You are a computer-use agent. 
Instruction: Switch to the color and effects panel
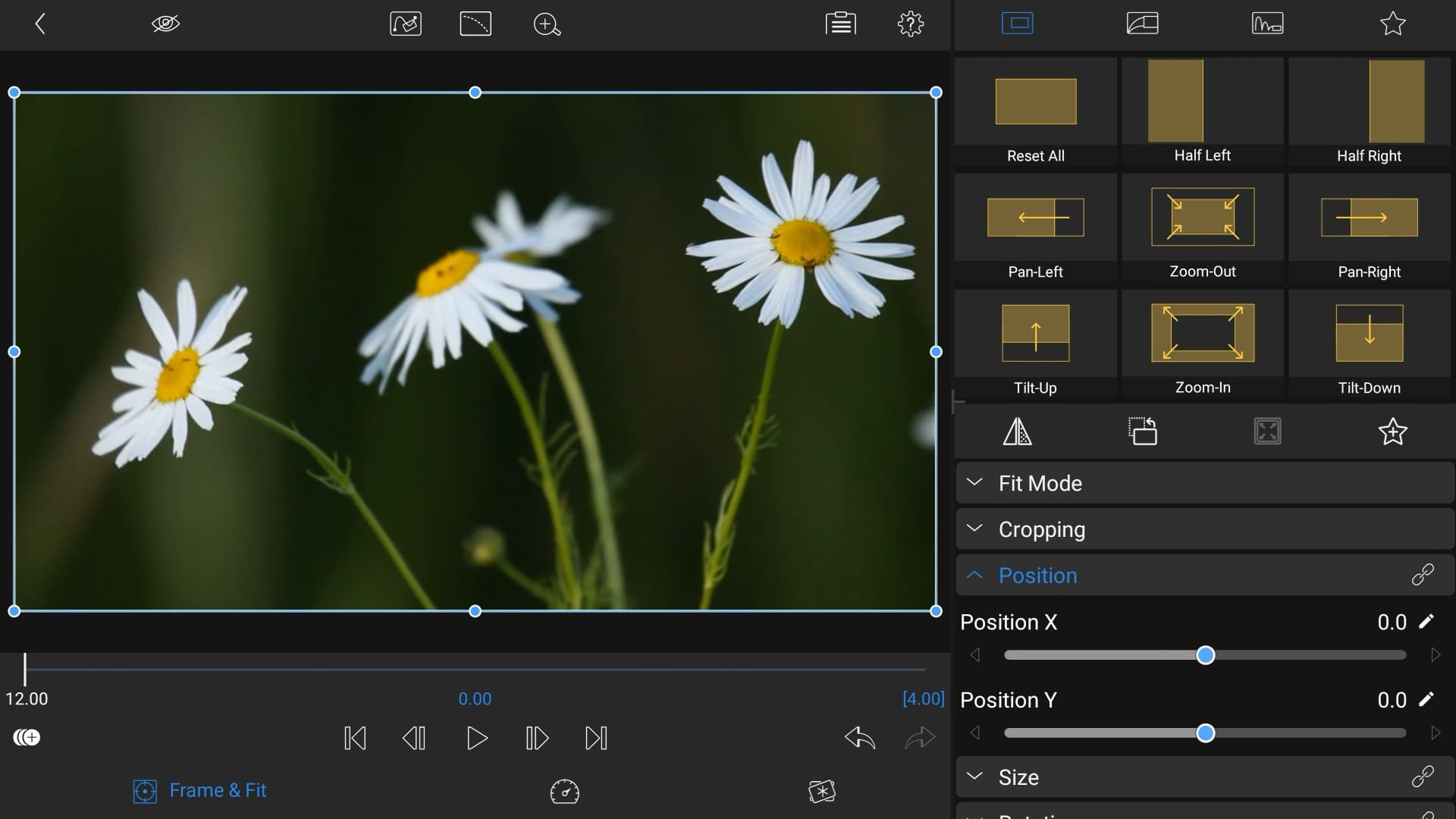coord(1142,24)
